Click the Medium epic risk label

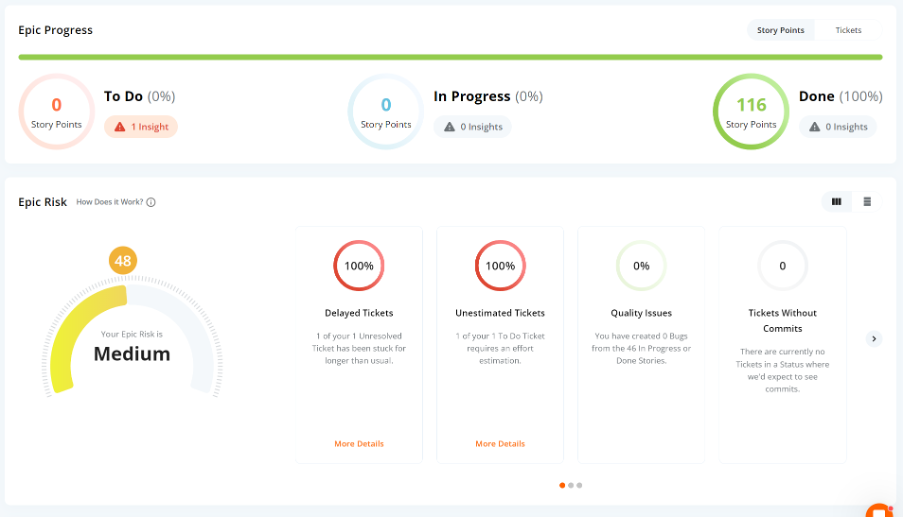tap(132, 354)
